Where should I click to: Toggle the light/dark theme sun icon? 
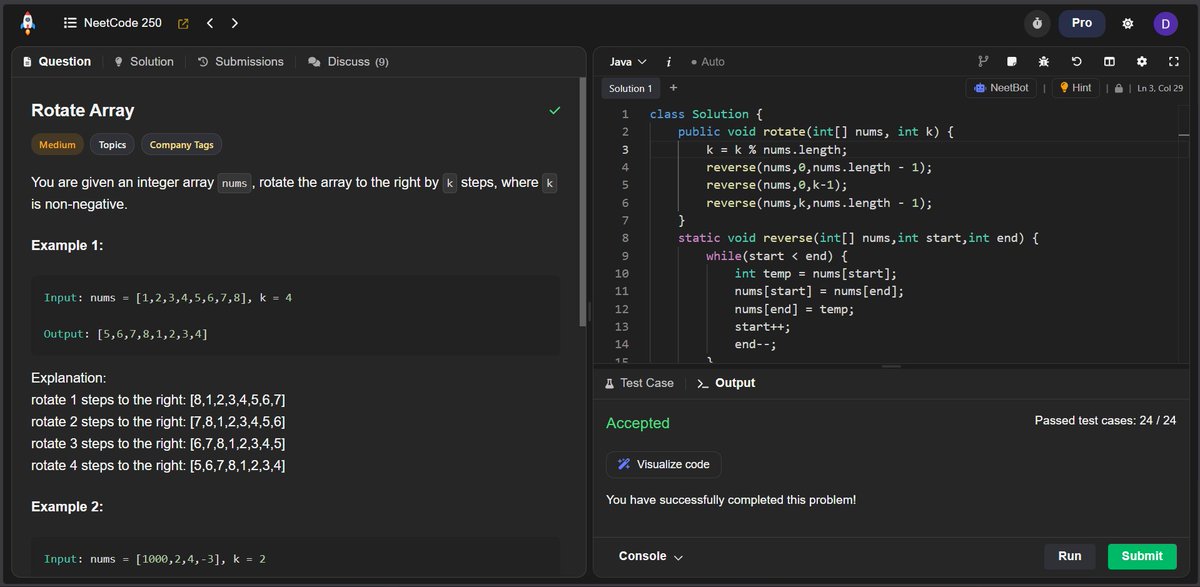pos(1128,23)
